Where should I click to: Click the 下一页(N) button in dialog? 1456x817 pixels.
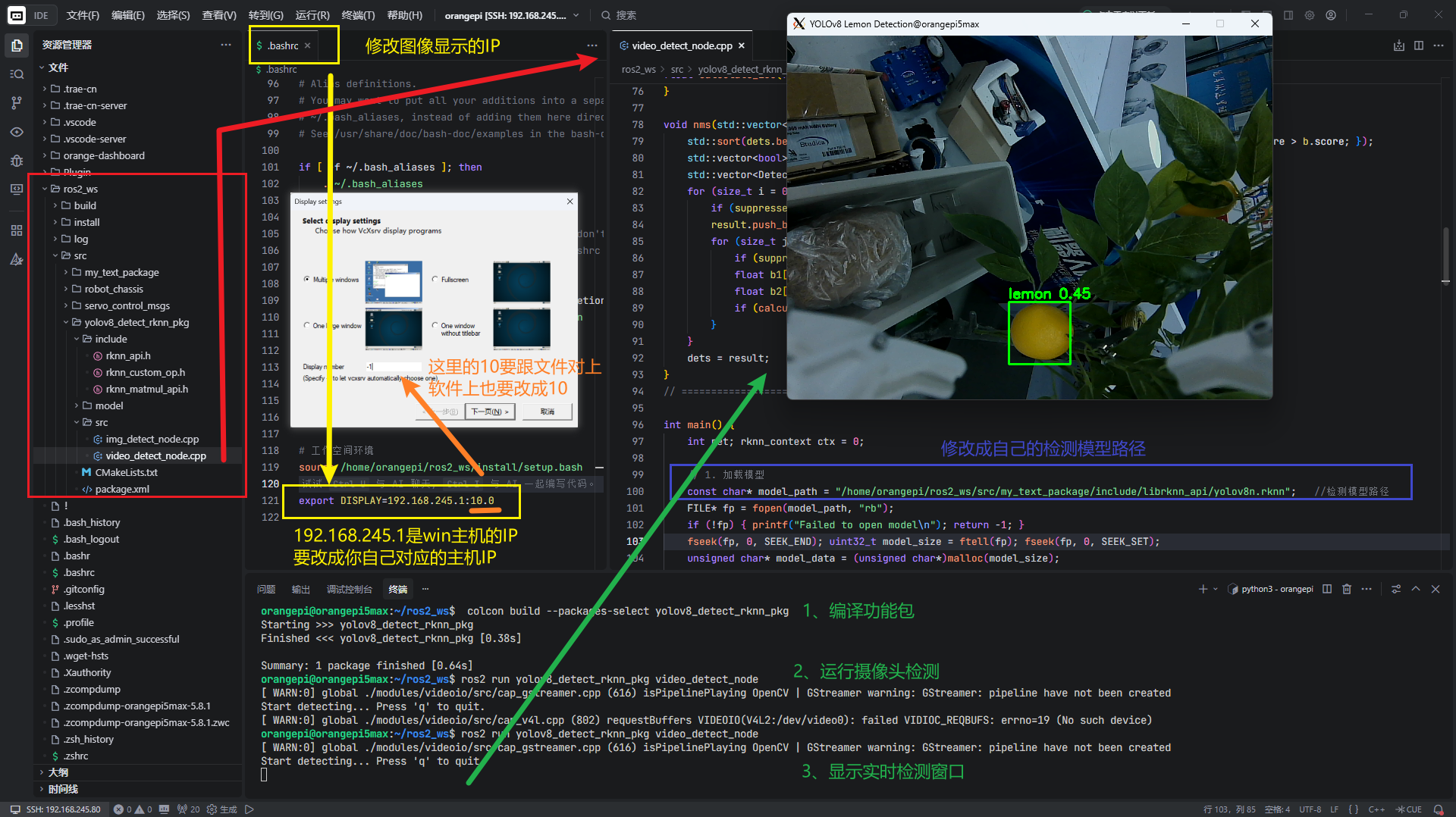tap(490, 412)
